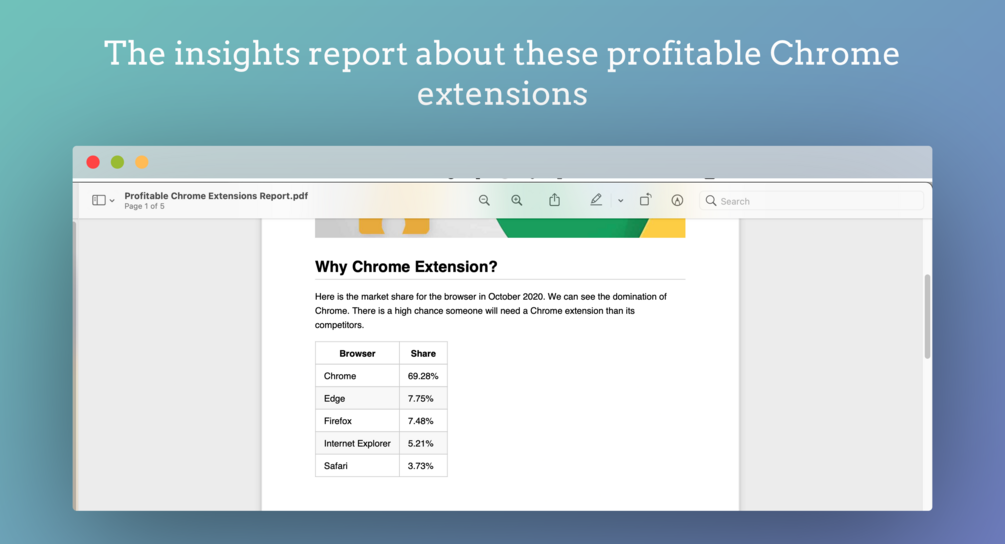
Task: Select the 'Firefox' table cell
Action: pos(357,421)
